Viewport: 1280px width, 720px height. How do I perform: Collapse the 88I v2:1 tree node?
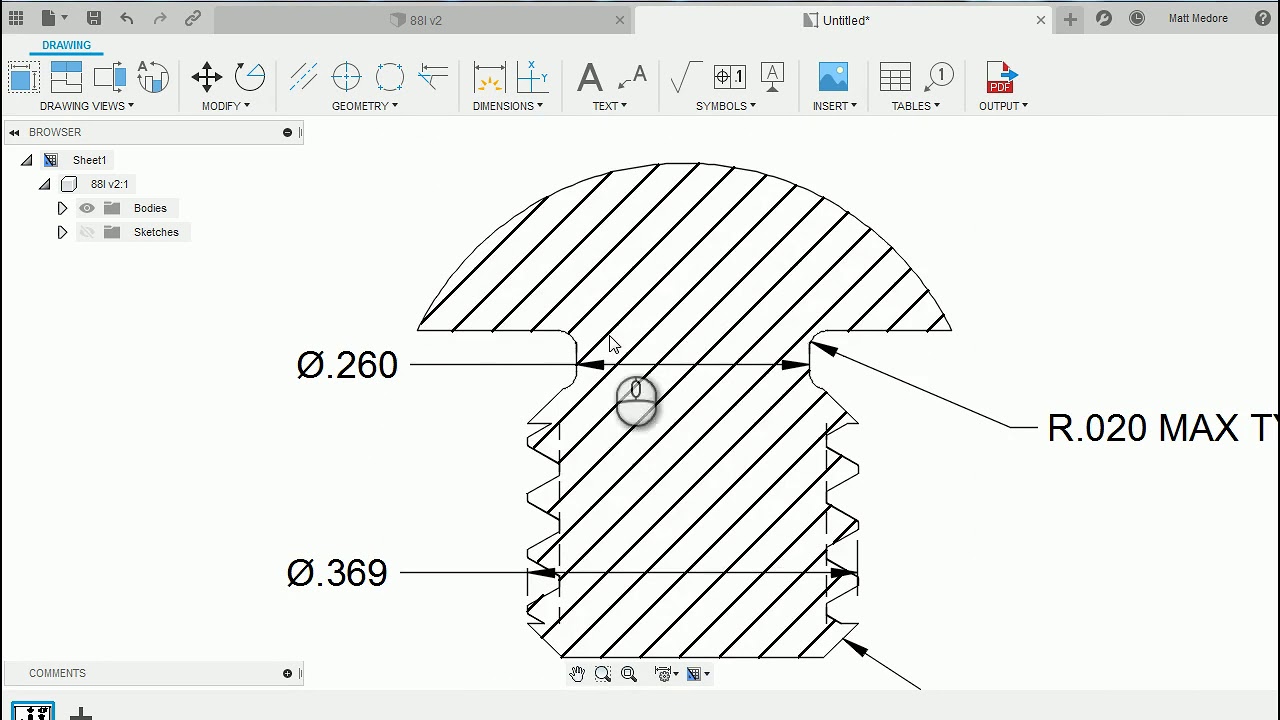[x=45, y=184]
